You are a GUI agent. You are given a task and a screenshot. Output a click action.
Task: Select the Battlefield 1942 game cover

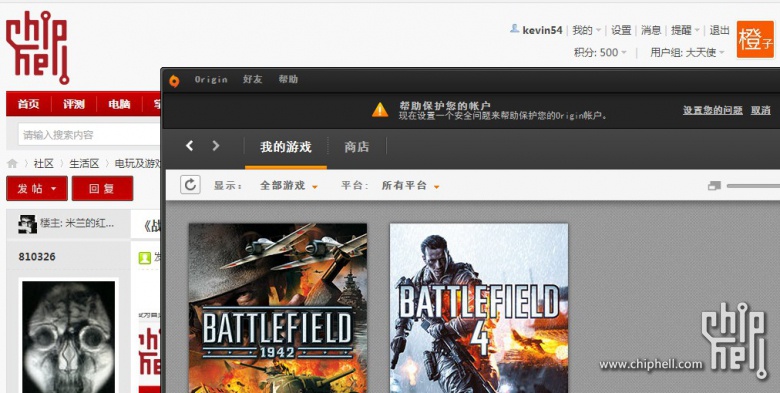tap(278, 308)
